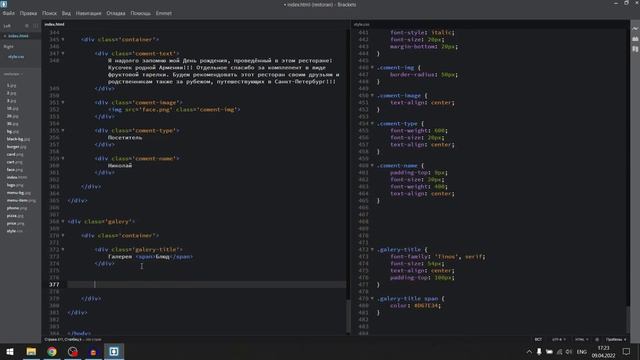
Task: Select index.html in Left working files
Action: pyautogui.click(x=18, y=36)
